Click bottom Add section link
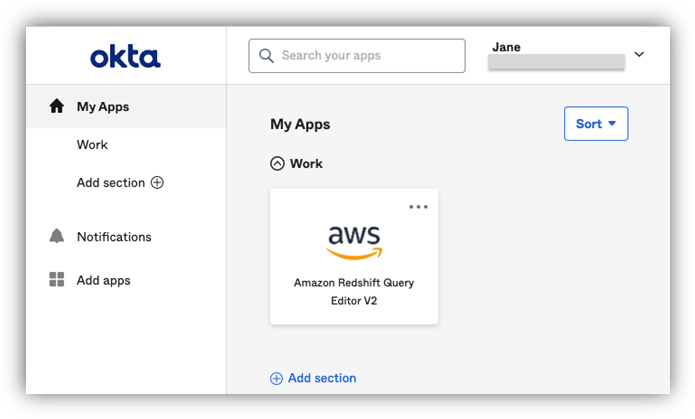The width and height of the screenshot is (695, 419). (322, 378)
